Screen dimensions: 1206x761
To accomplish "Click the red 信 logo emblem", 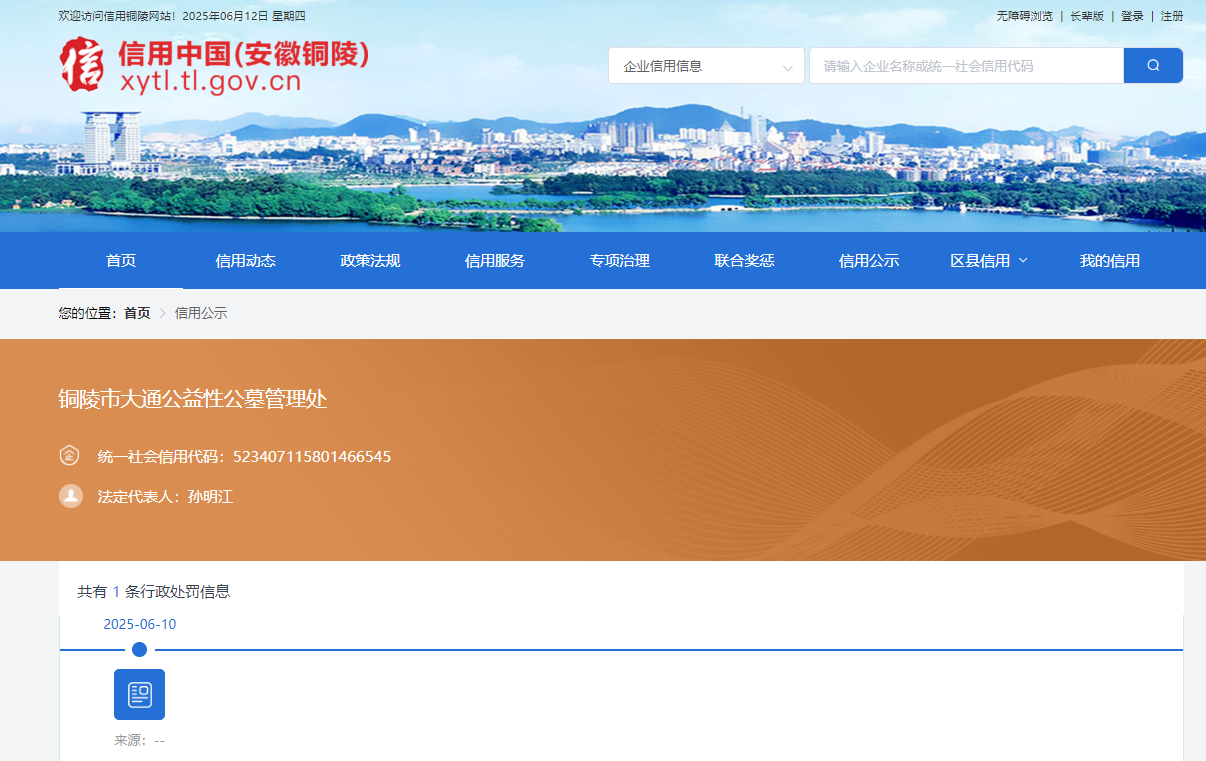I will click(82, 65).
